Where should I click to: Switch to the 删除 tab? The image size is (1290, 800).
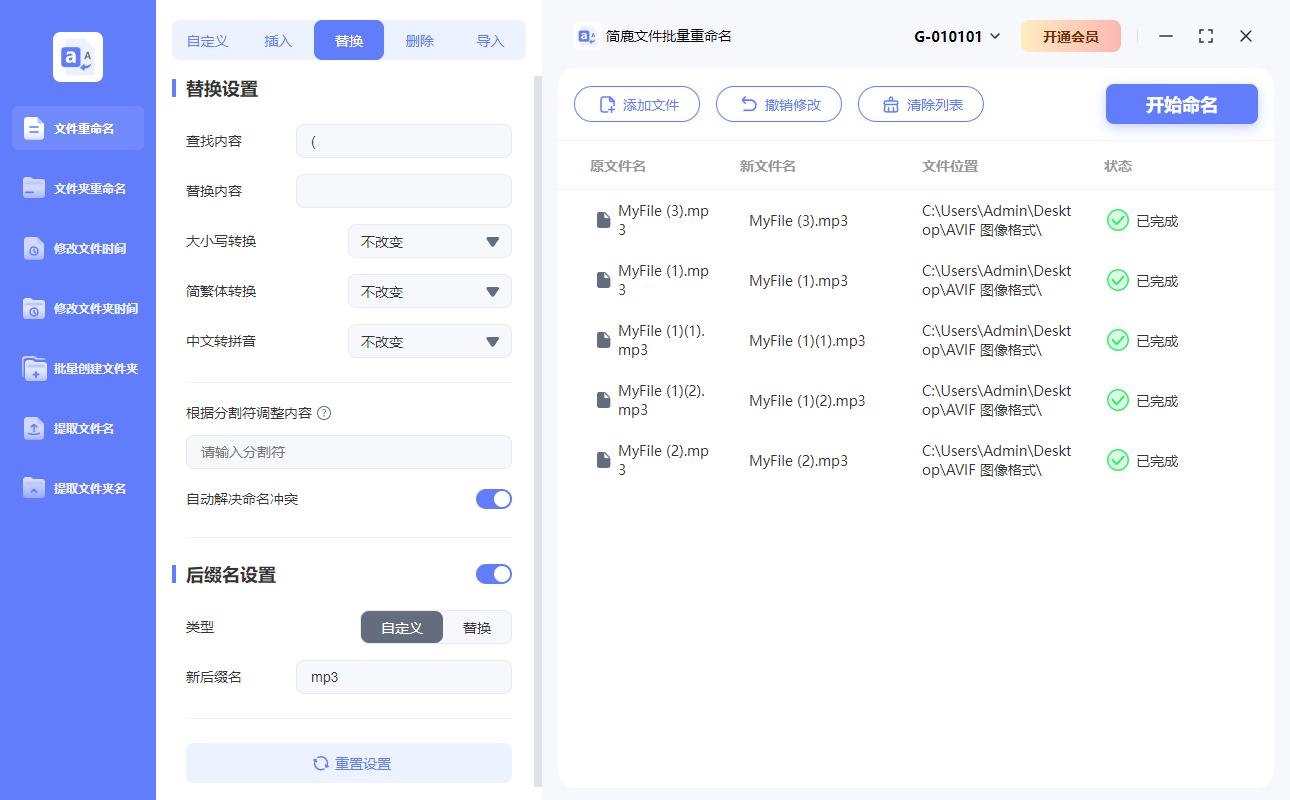pos(419,40)
